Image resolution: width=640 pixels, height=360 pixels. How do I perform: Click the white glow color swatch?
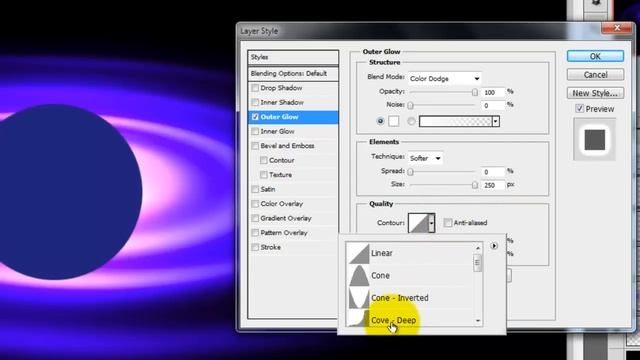coord(393,121)
